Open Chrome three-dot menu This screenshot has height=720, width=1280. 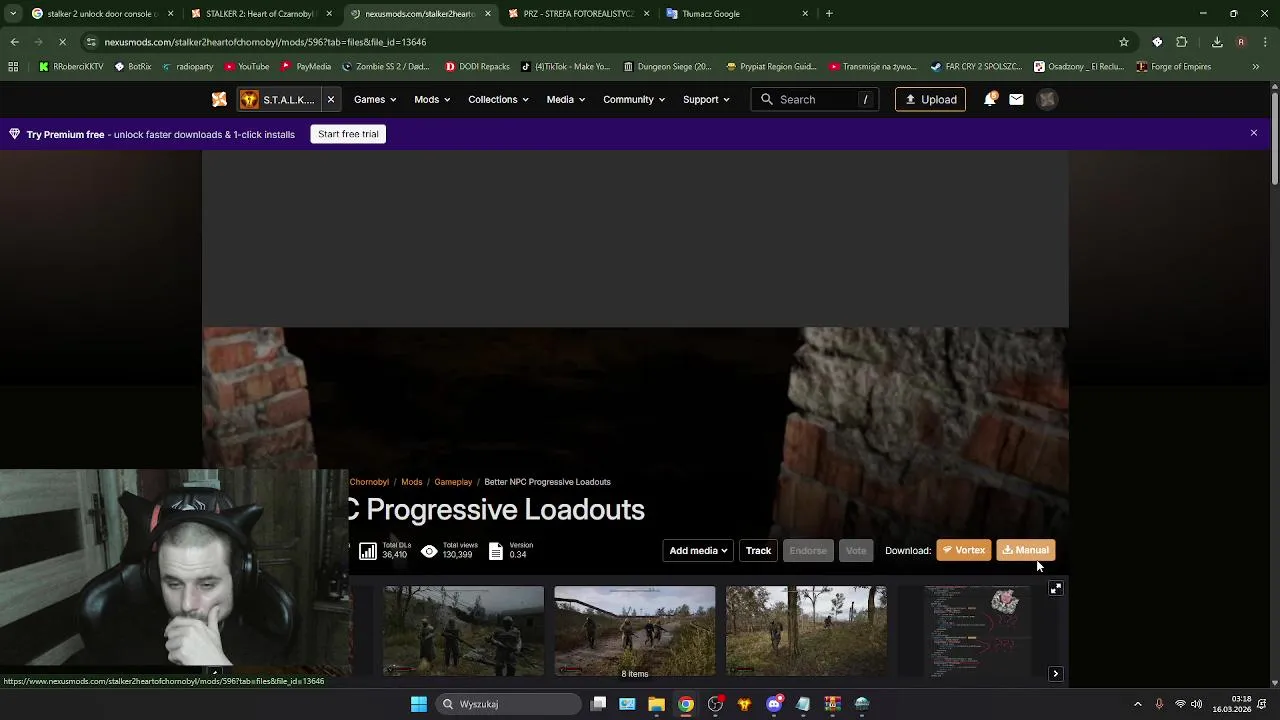[x=1265, y=42]
